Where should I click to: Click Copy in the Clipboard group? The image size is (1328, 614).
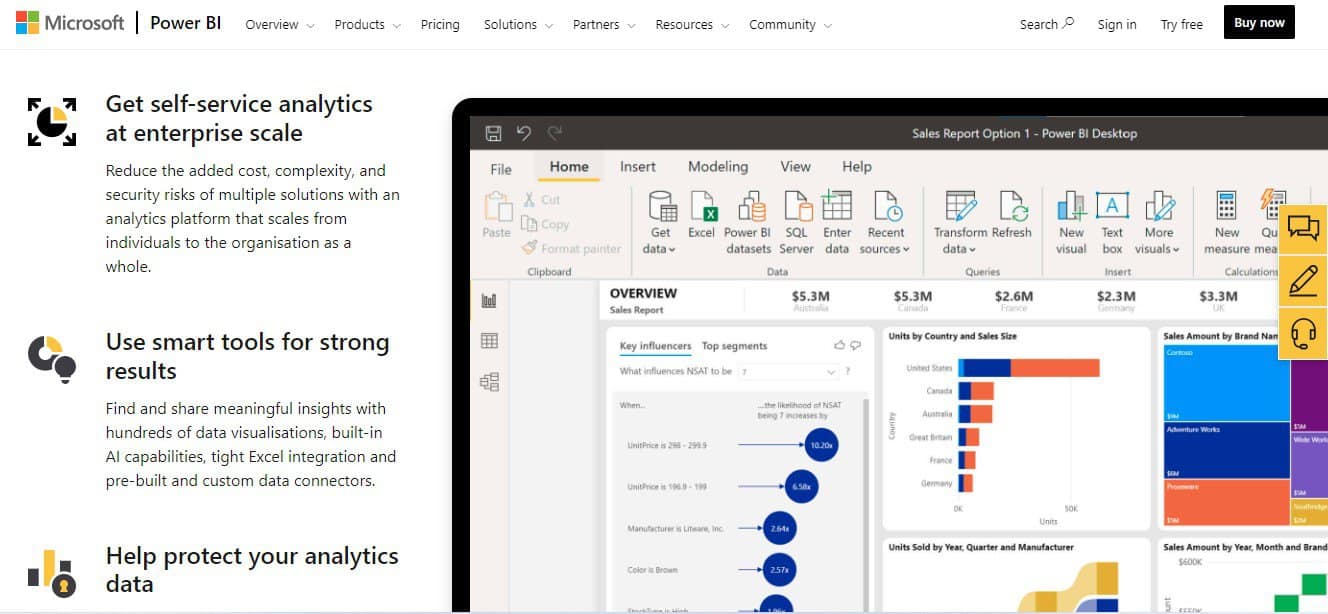[x=546, y=224]
